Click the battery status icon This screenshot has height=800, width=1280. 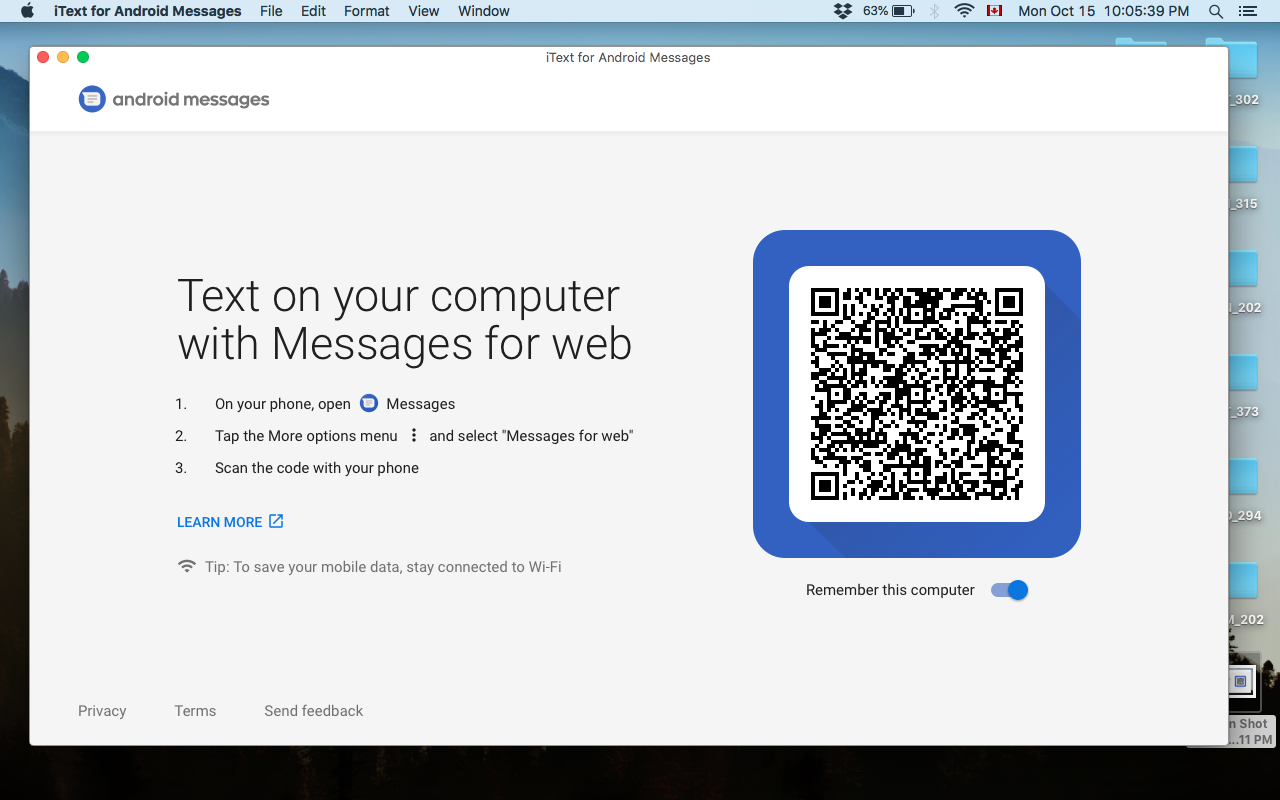pos(903,11)
